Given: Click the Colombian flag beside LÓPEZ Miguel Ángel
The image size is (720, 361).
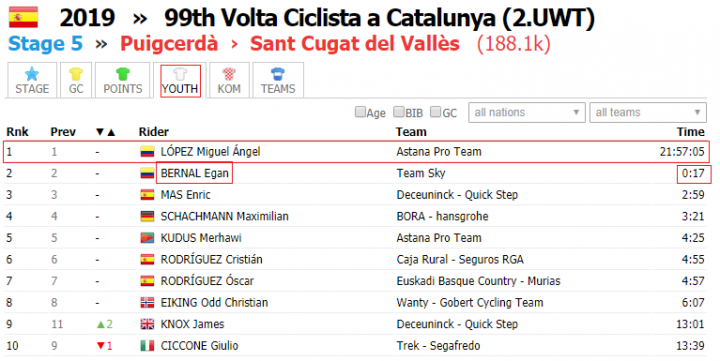Looking at the screenshot, I should click(x=147, y=152).
